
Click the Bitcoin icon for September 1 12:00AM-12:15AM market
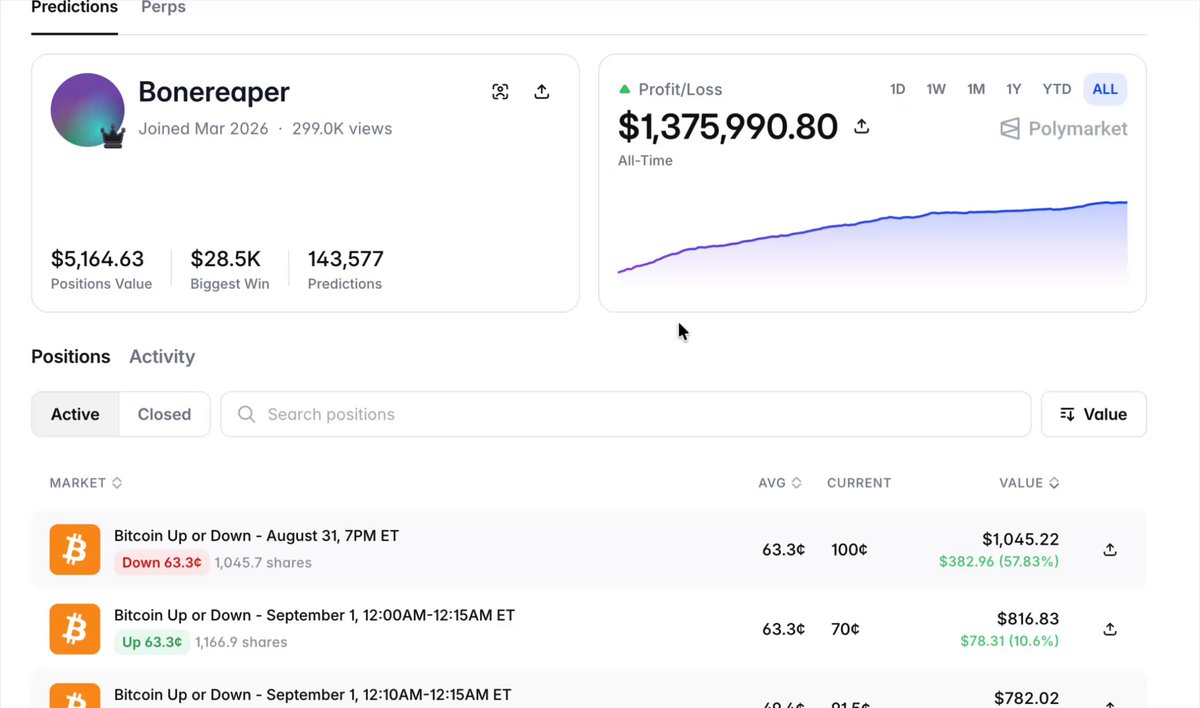75,629
